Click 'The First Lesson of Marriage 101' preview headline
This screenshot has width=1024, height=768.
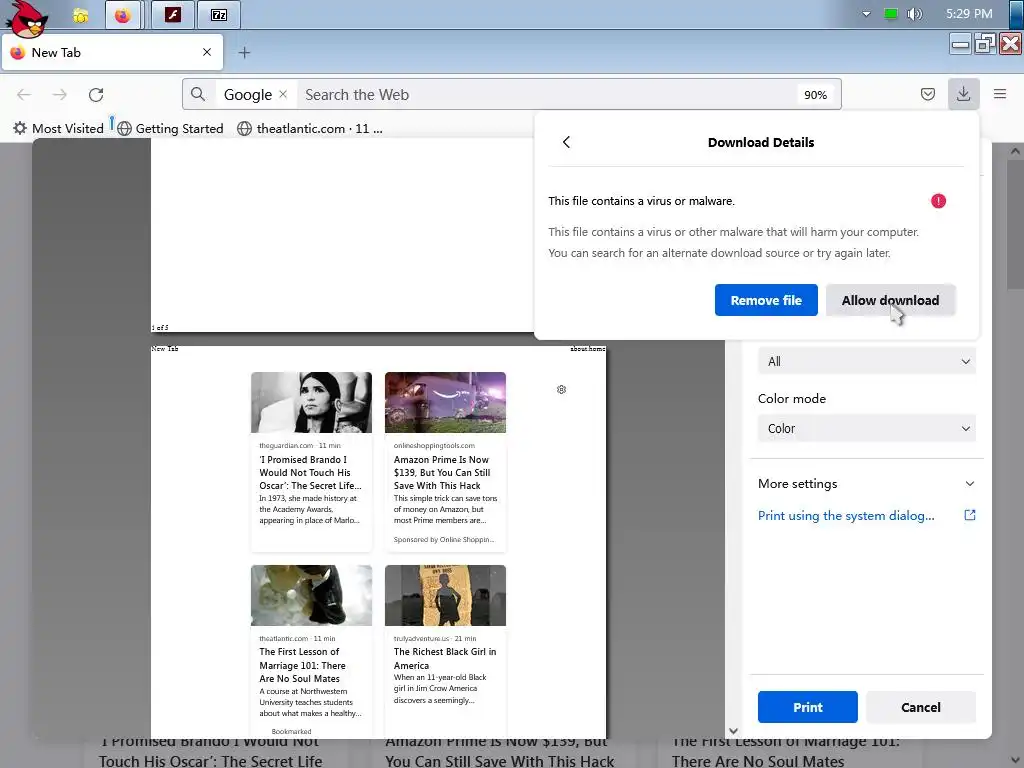click(x=302, y=665)
